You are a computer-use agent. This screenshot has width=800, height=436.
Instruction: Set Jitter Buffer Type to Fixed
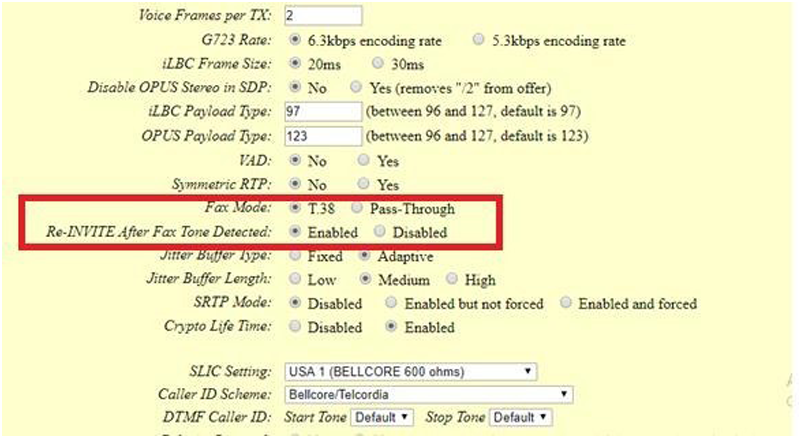294,257
